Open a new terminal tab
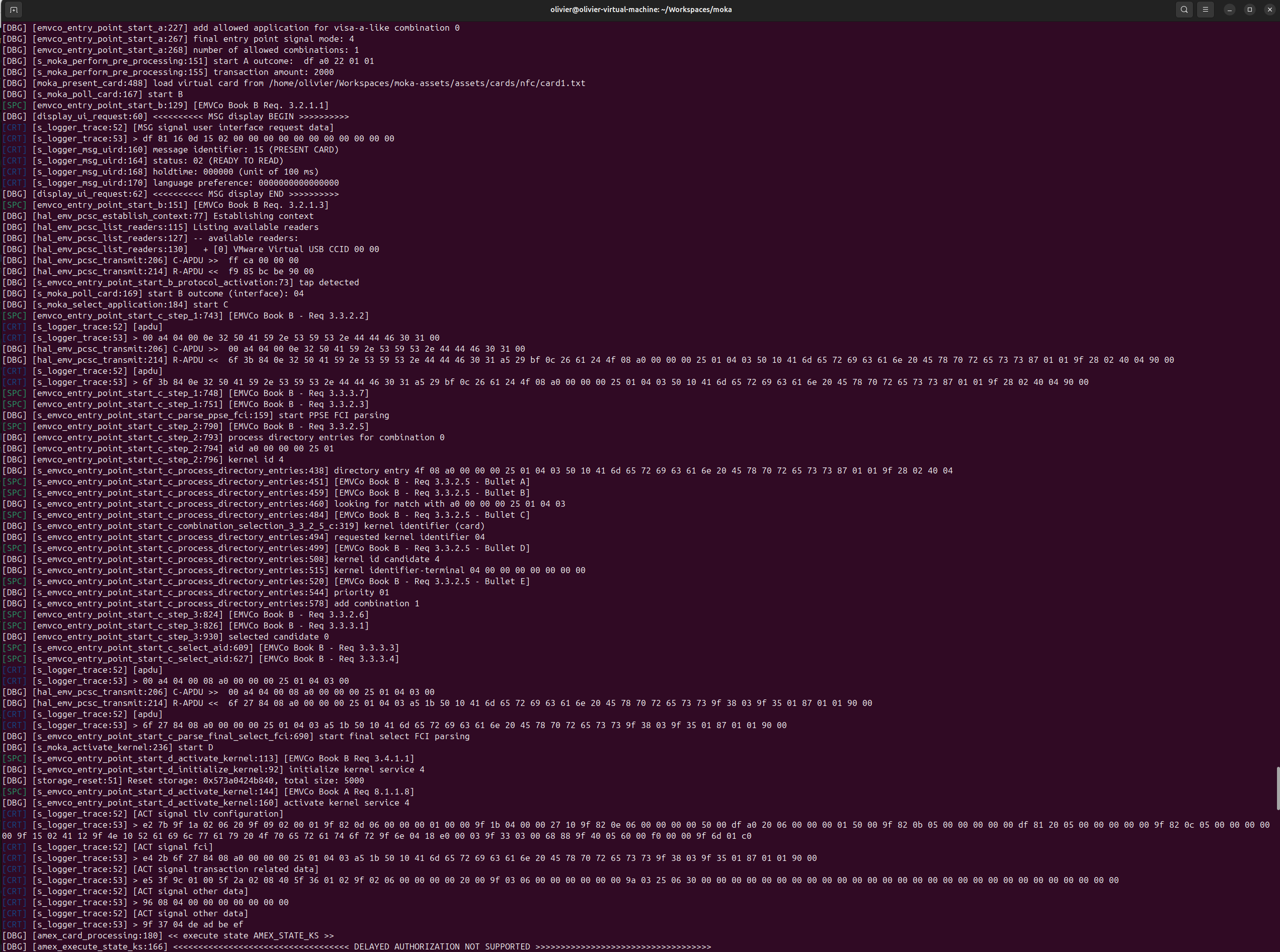The height and width of the screenshot is (952, 1280). click(14, 9)
